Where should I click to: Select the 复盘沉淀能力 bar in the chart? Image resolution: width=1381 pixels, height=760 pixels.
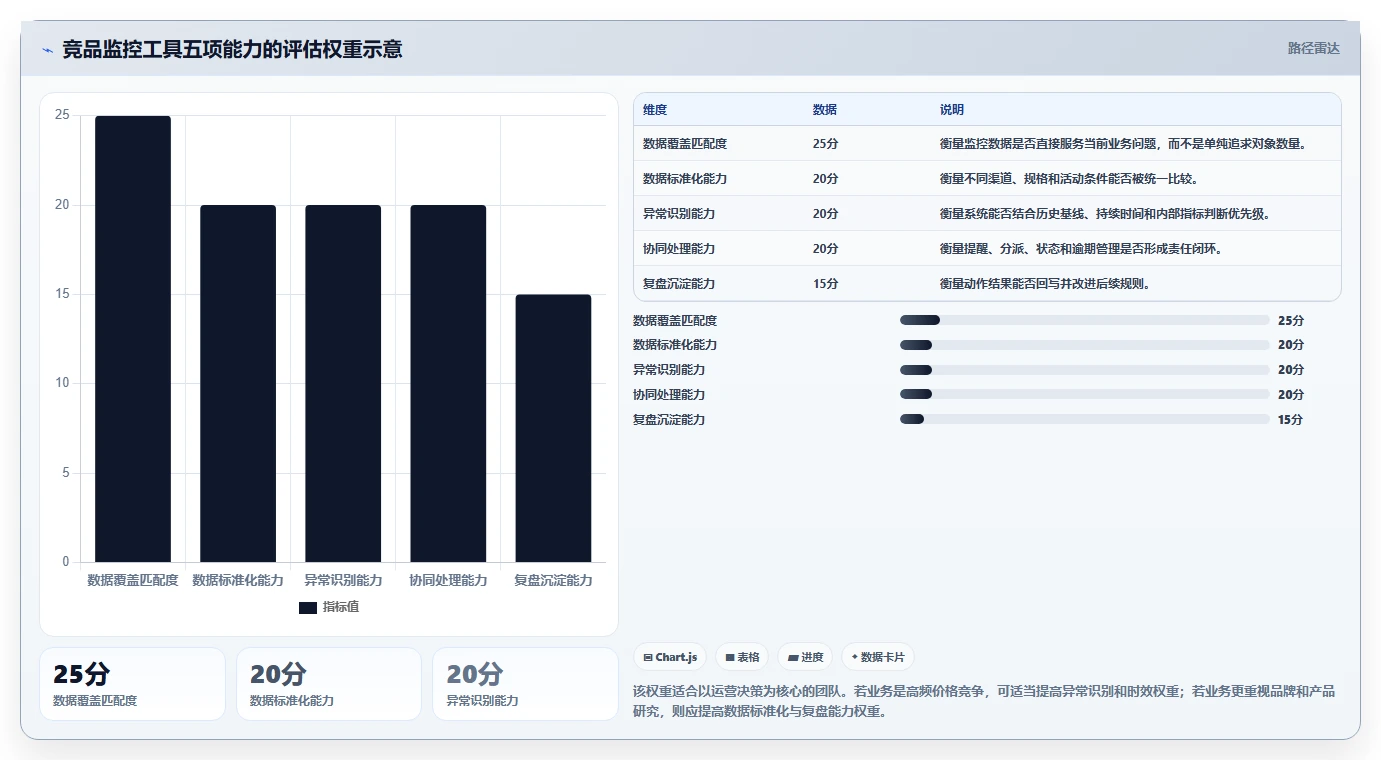pyautogui.click(x=553, y=428)
